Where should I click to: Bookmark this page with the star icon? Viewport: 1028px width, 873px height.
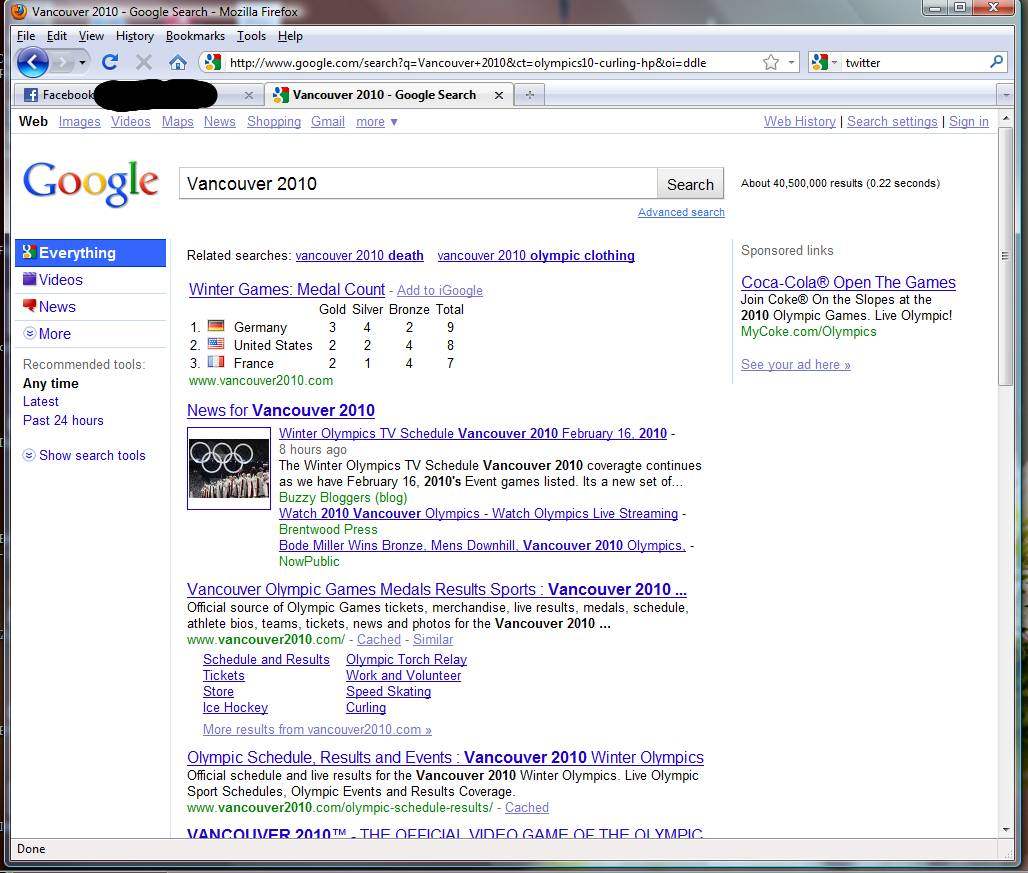tap(770, 62)
